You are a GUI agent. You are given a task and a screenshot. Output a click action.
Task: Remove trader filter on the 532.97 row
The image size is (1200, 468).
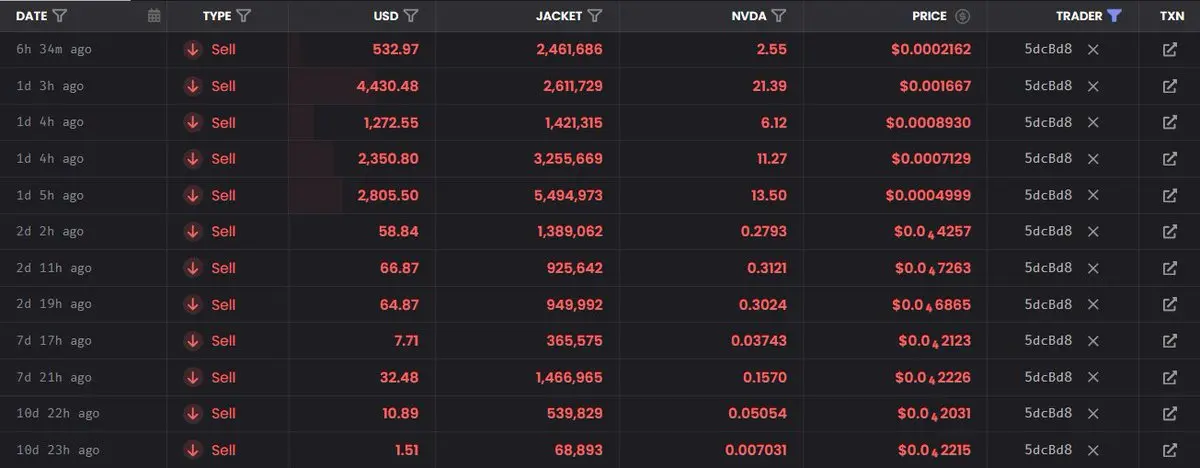point(1093,49)
